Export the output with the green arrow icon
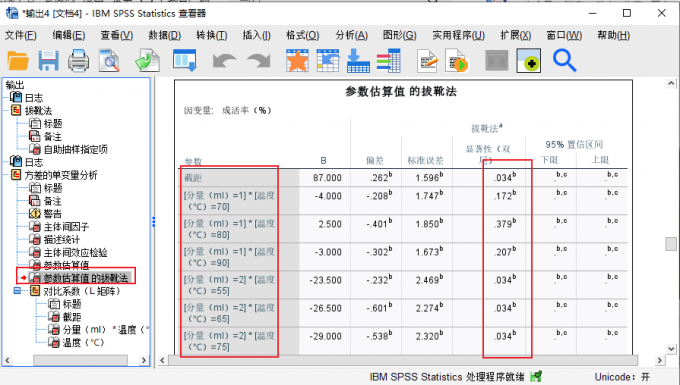 pos(147,61)
